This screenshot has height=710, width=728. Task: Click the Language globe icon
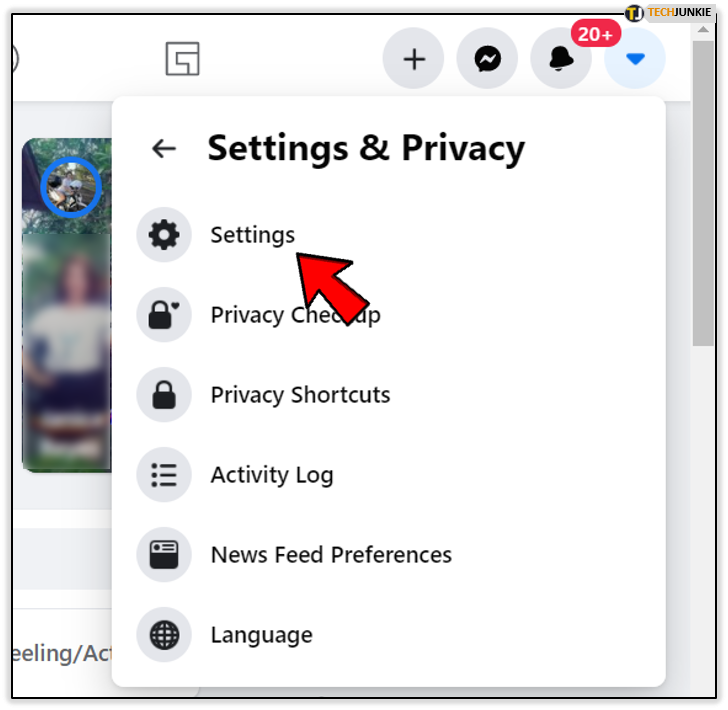tap(164, 635)
